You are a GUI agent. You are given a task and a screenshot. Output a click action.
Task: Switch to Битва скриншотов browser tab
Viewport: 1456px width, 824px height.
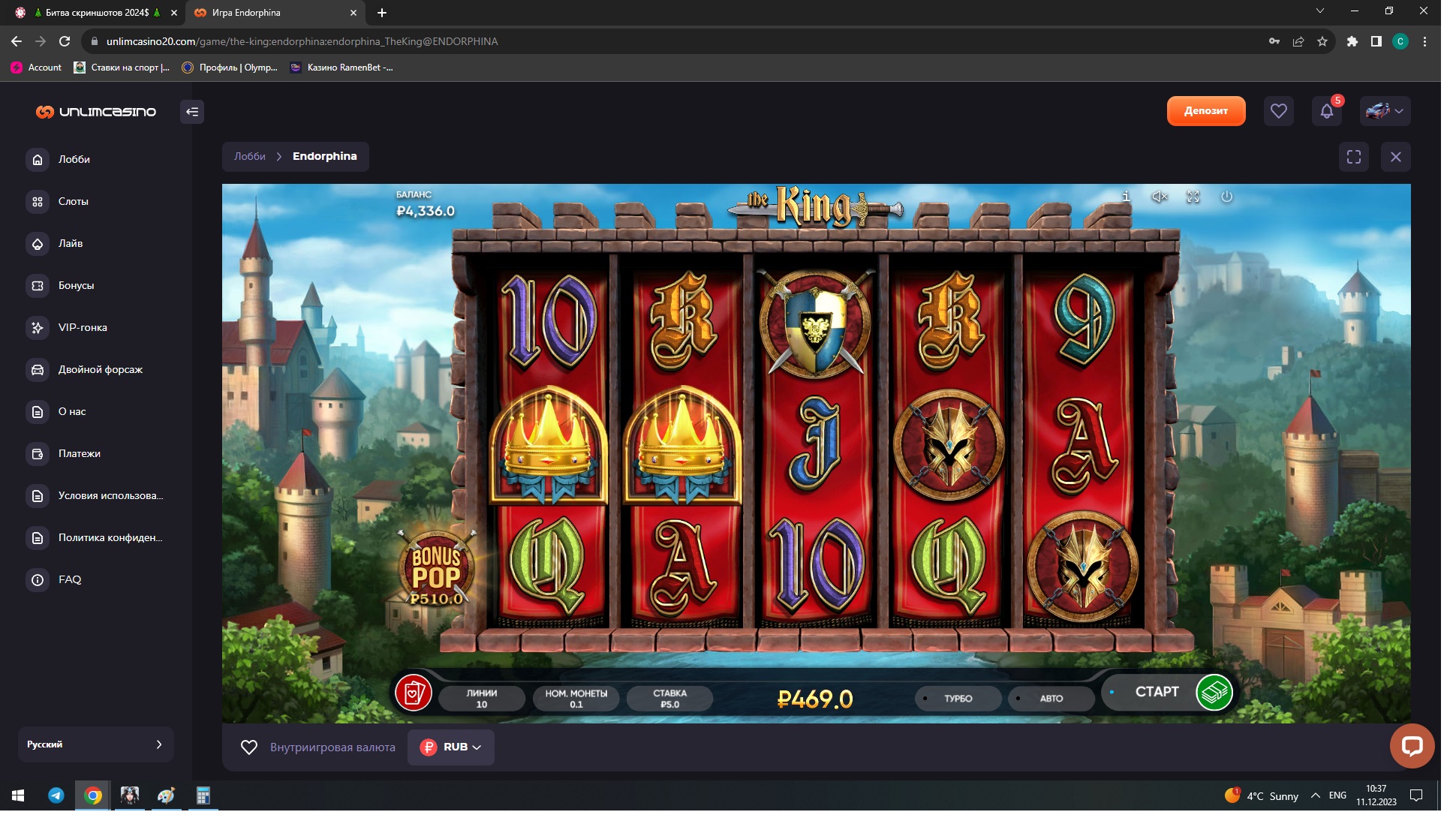click(97, 13)
